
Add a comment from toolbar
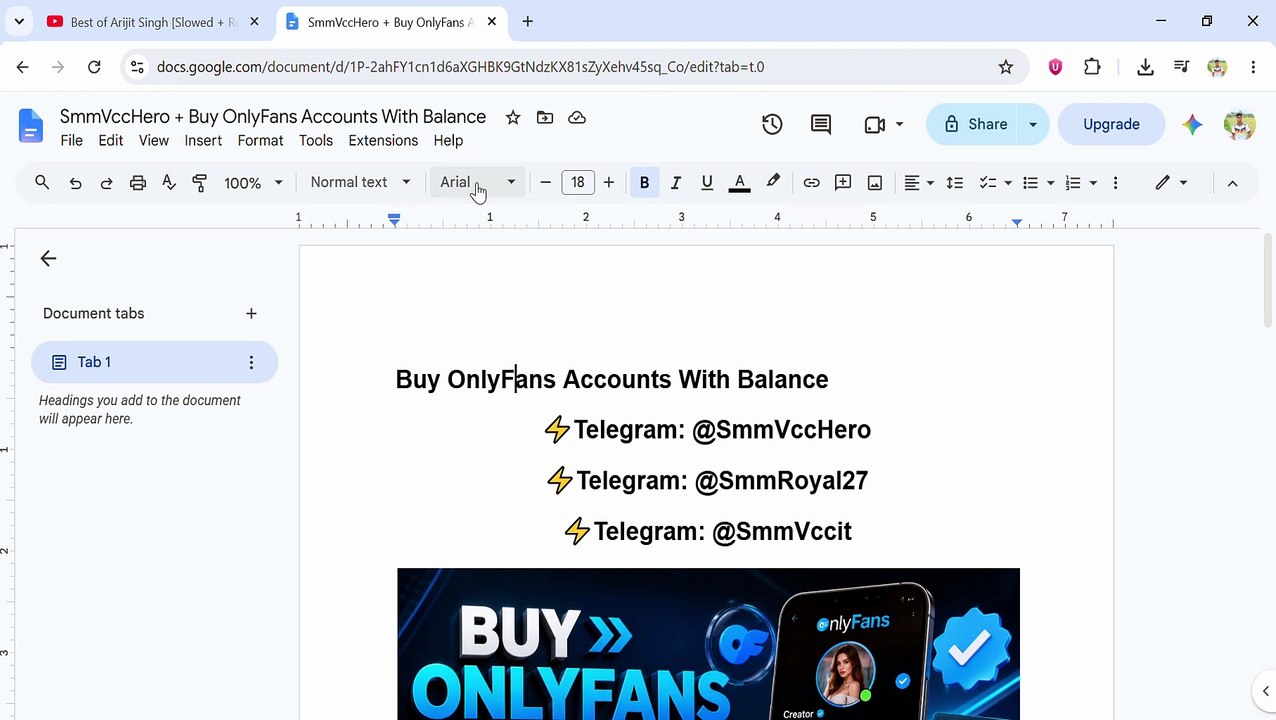[843, 182]
